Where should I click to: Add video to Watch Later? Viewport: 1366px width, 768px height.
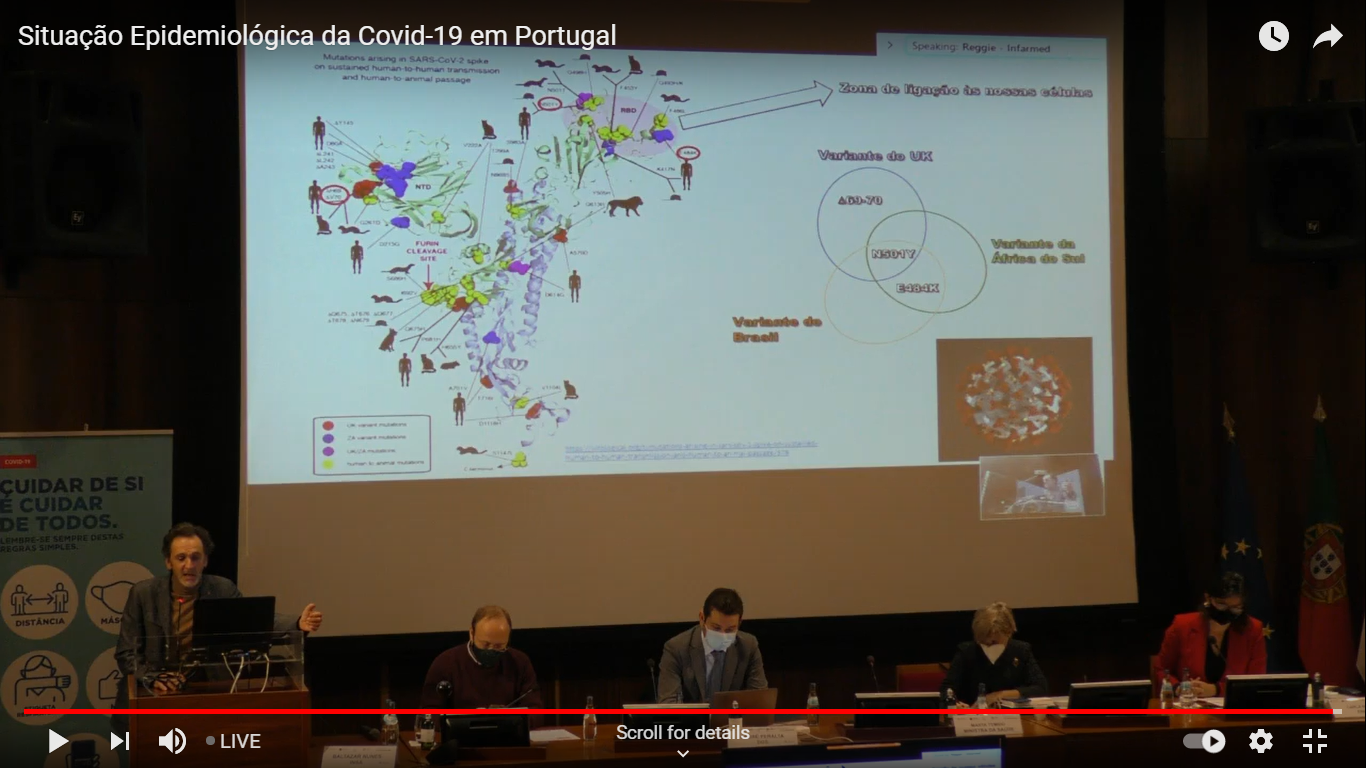tap(1273, 37)
